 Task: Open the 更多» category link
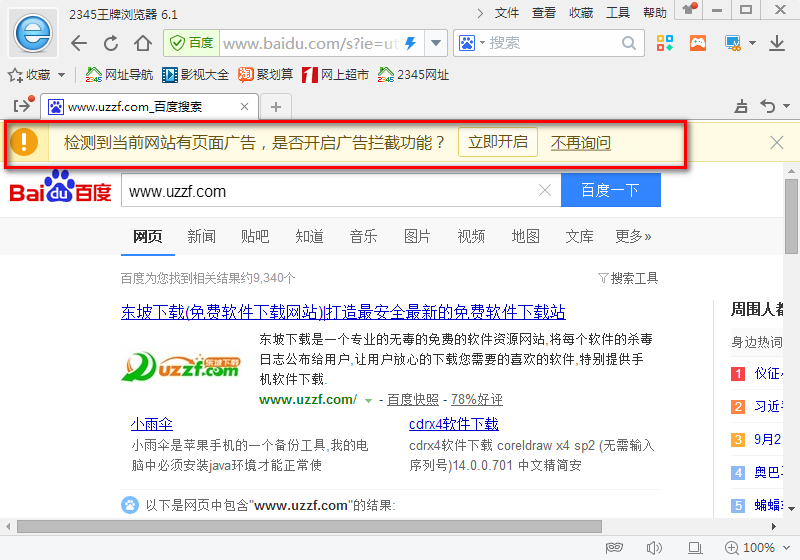click(x=633, y=236)
